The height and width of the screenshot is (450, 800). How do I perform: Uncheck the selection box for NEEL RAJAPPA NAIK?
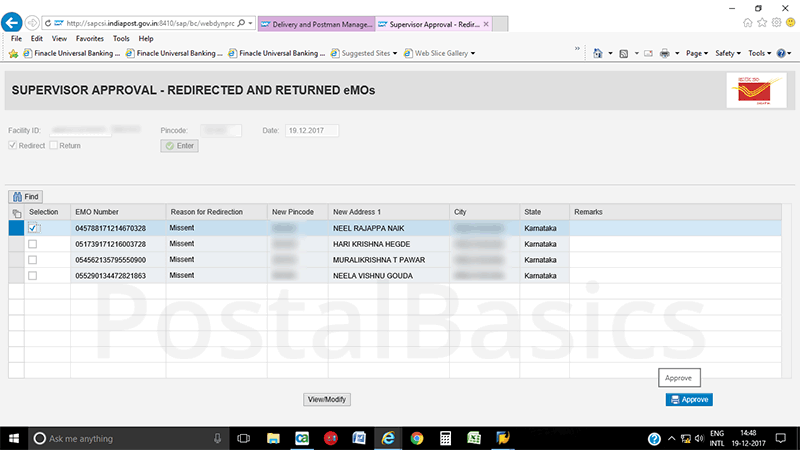click(33, 228)
